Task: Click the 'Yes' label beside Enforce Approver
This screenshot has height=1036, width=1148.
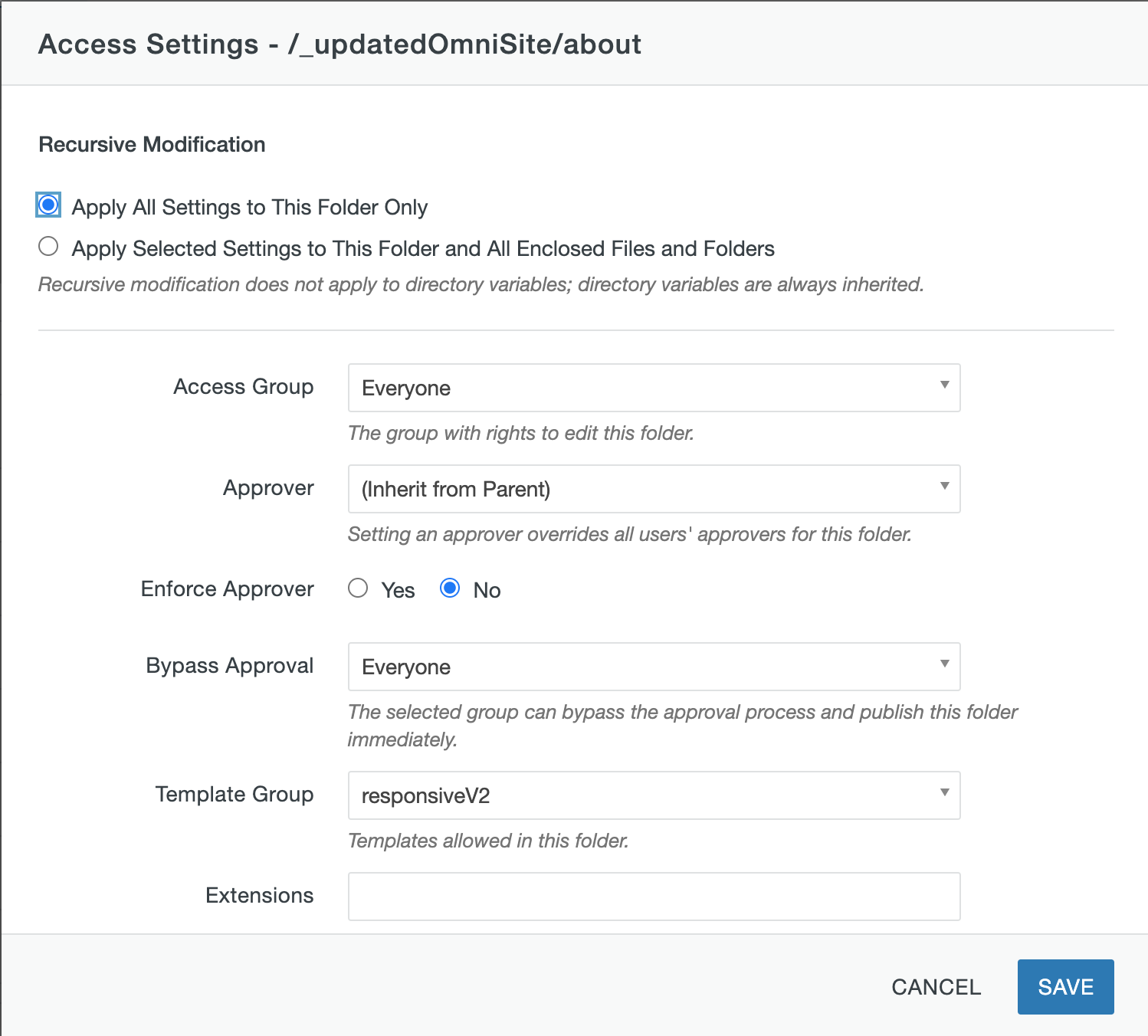Action: point(398,589)
